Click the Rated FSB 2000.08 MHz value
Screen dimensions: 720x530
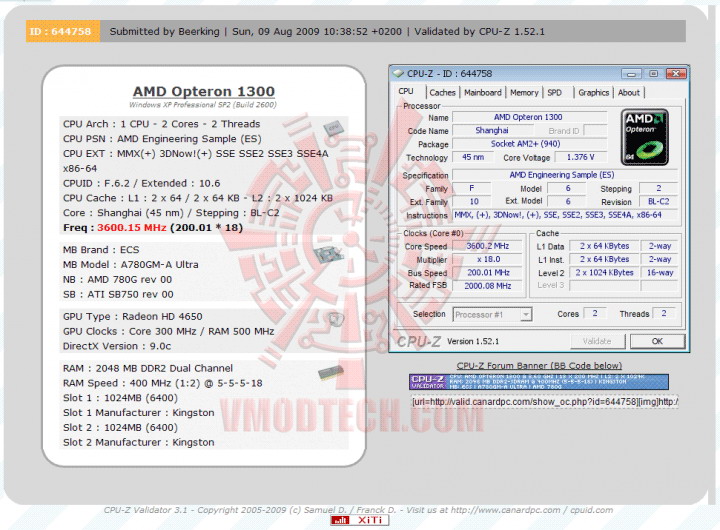point(488,286)
